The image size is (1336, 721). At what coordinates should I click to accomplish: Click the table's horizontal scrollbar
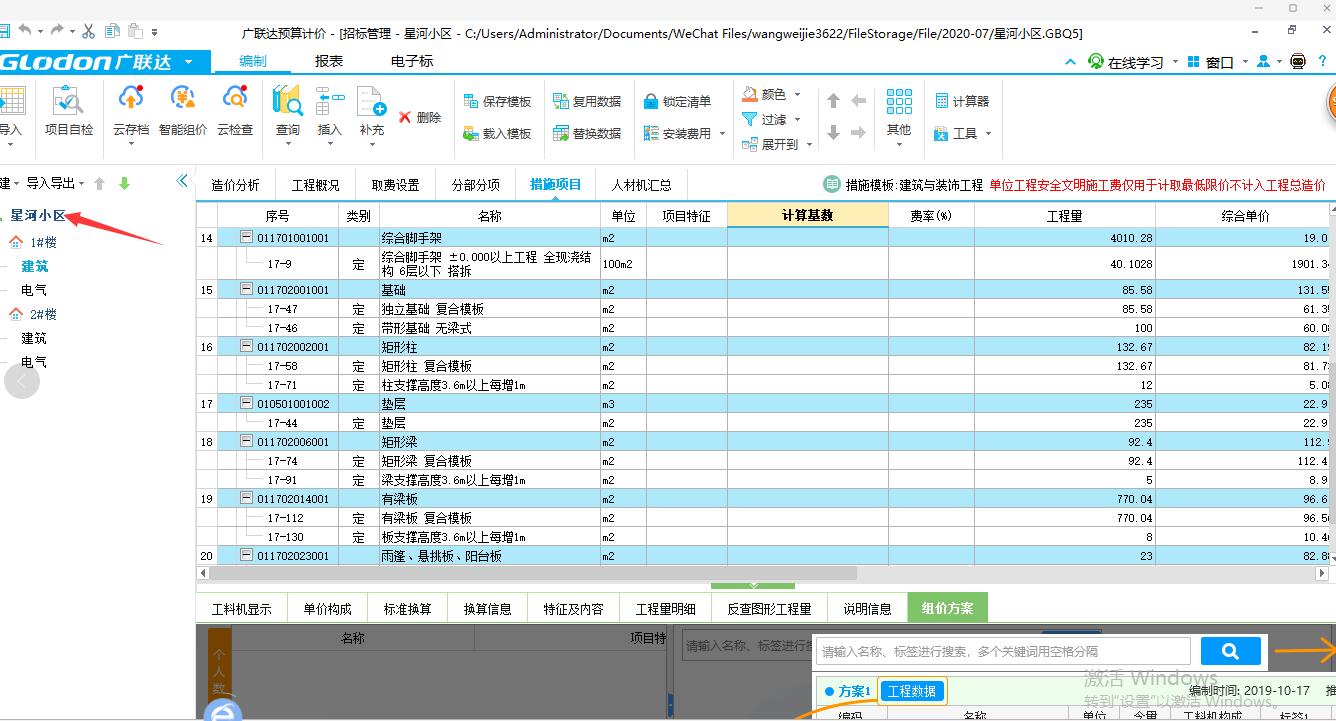click(x=533, y=574)
